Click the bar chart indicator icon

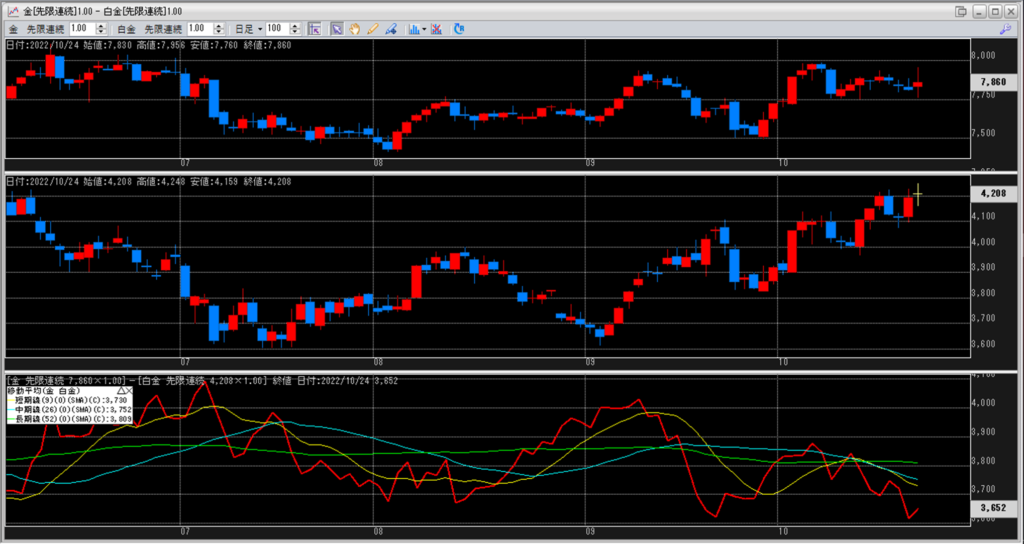(x=413, y=29)
